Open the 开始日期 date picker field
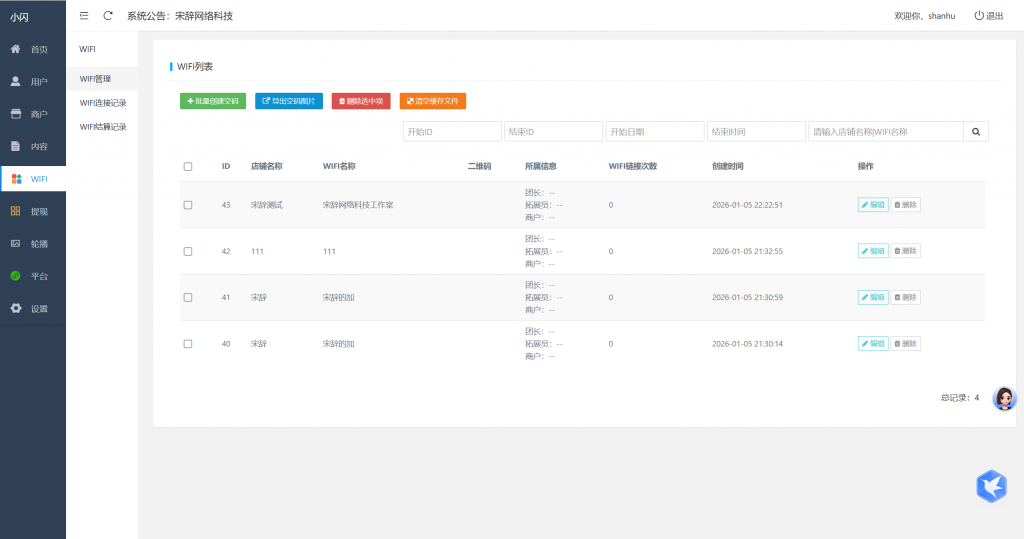The image size is (1024, 539). click(654, 132)
